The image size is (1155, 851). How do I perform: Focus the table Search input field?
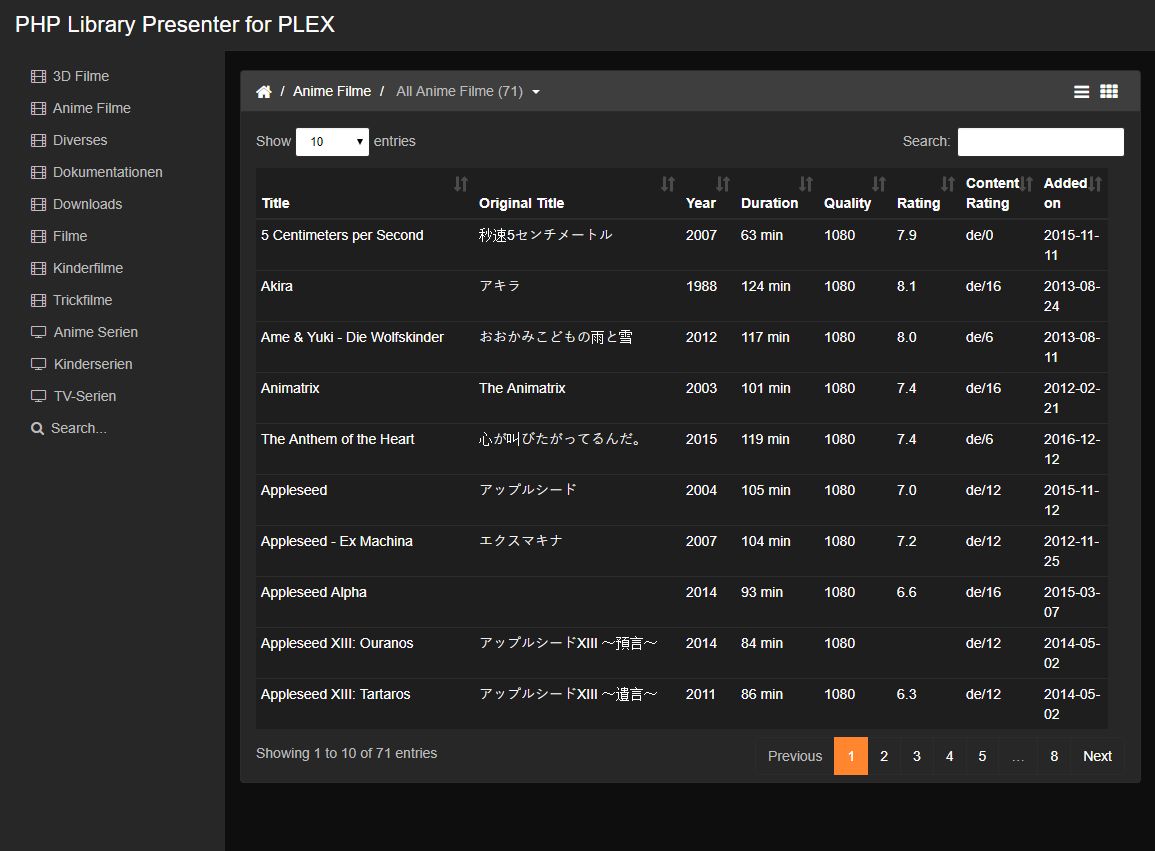(x=1040, y=142)
